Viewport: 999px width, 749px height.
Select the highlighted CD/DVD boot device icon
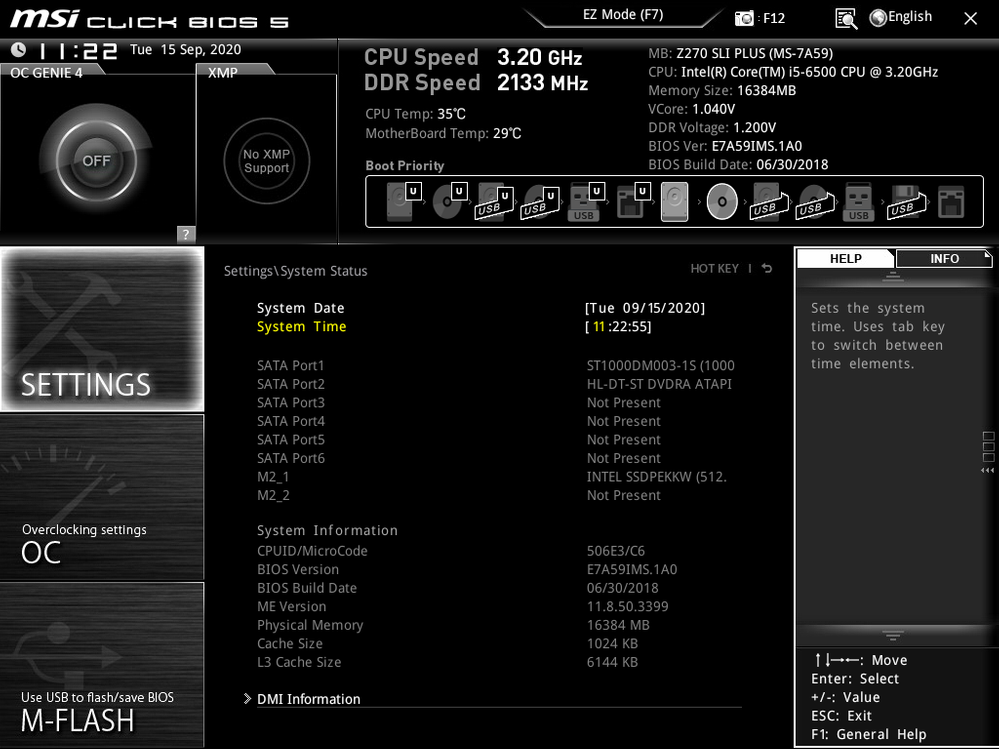[721, 203]
